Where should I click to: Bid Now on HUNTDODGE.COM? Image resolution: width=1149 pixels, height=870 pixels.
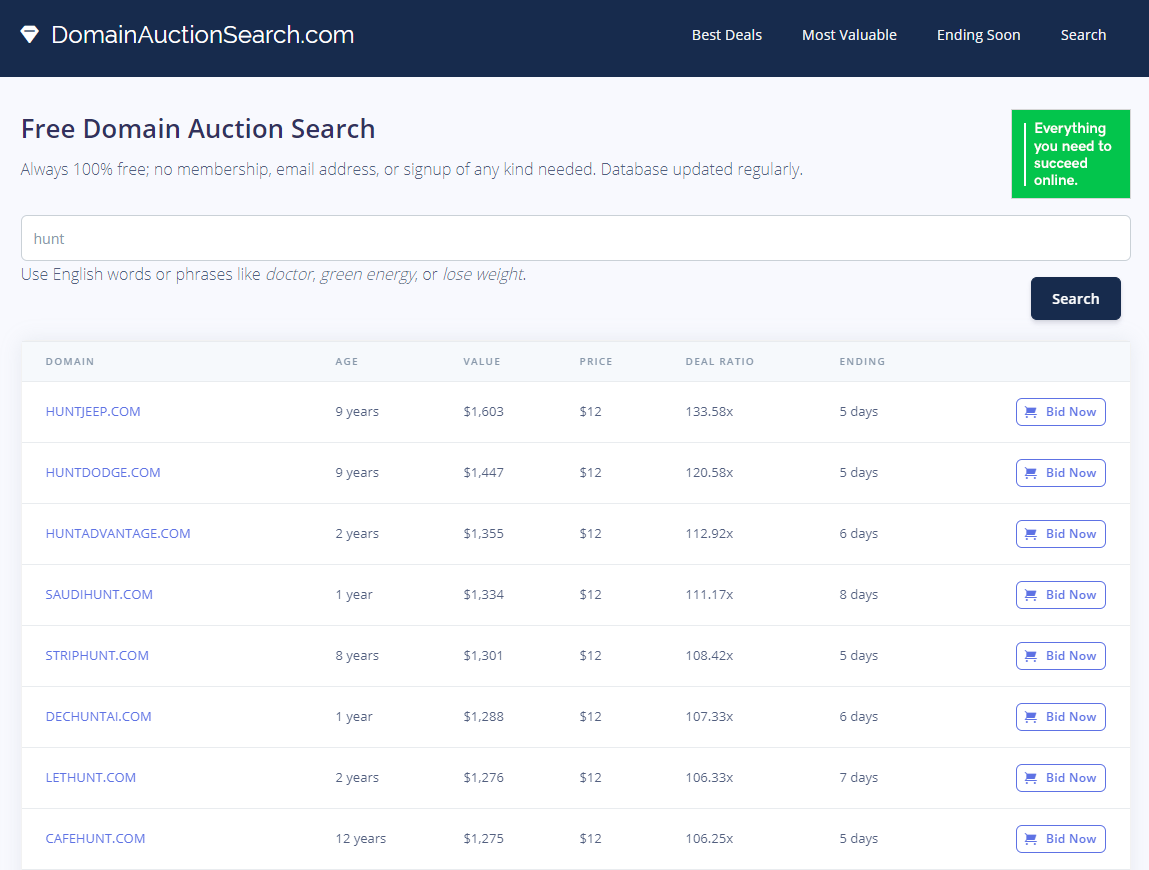[x=1060, y=473]
